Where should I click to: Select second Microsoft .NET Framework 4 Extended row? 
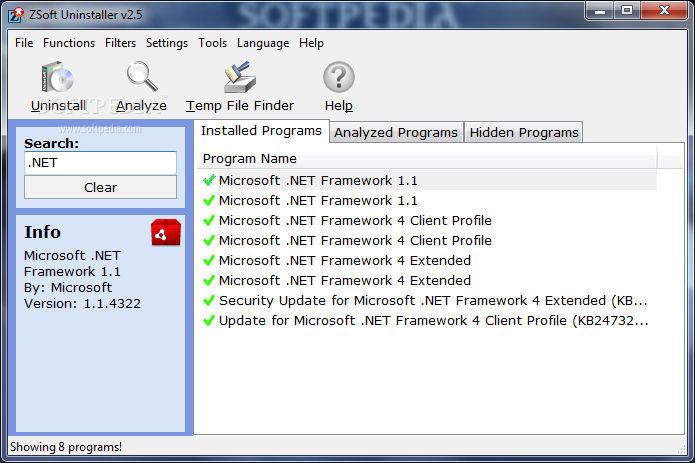tap(429, 280)
